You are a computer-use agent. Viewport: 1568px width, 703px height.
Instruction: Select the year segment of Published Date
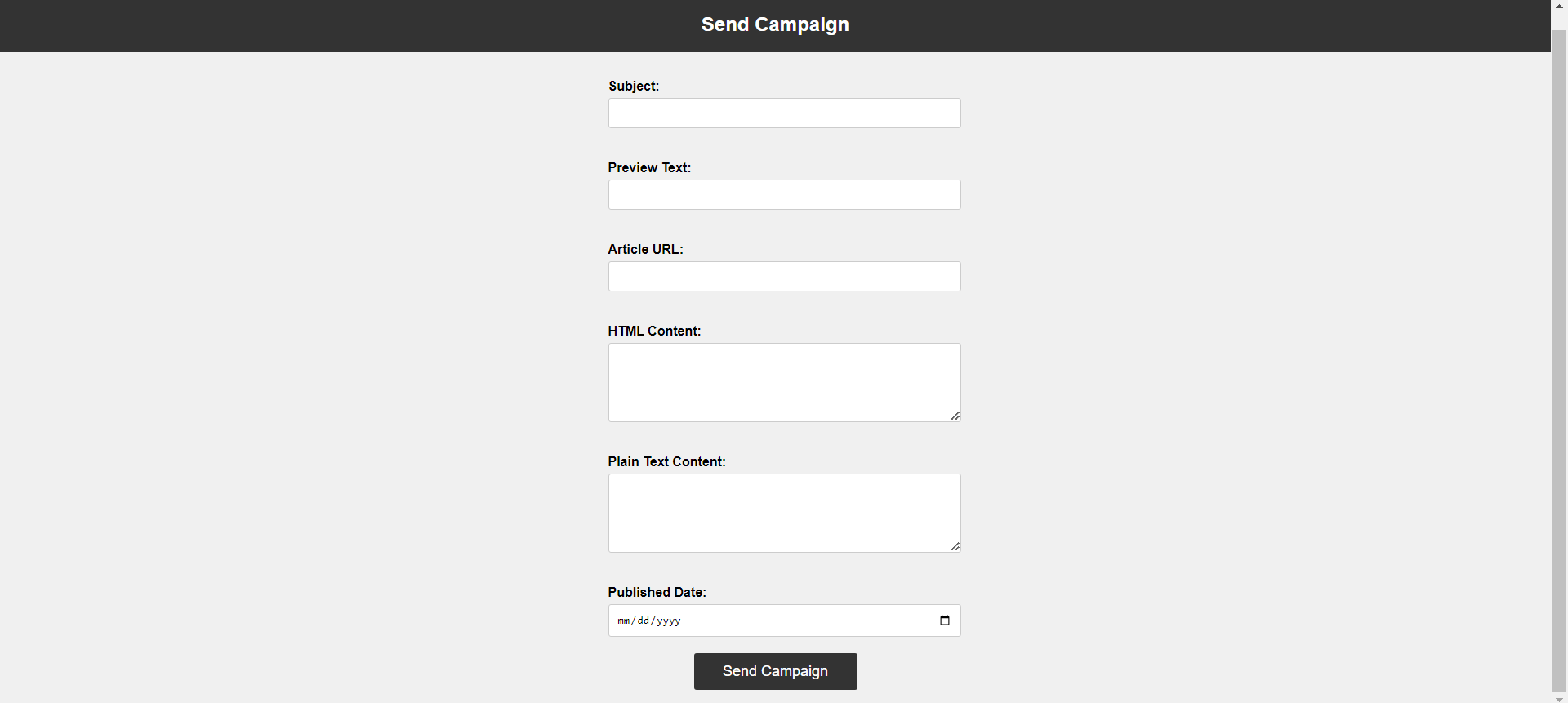coord(668,621)
